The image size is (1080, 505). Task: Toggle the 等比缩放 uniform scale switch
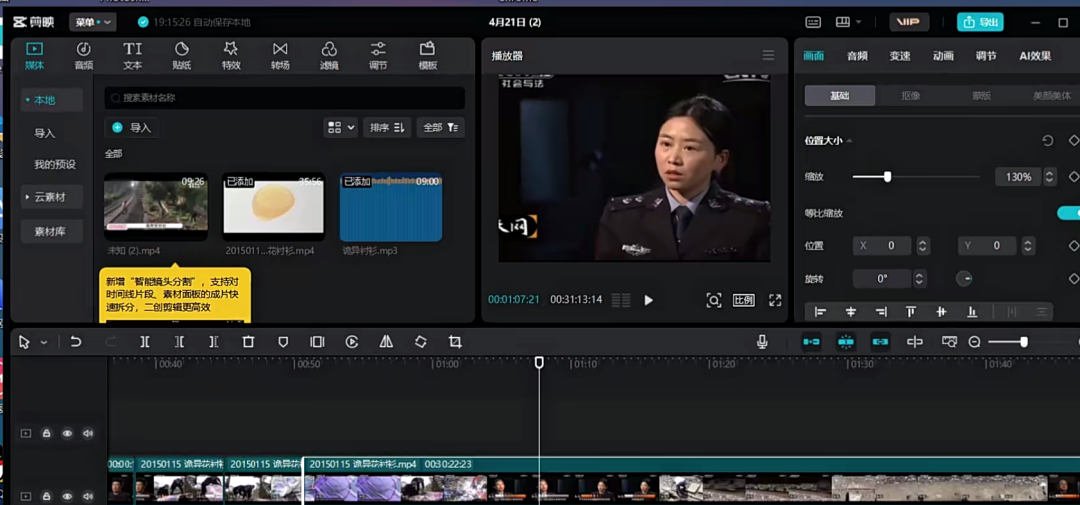pyautogui.click(x=1068, y=213)
